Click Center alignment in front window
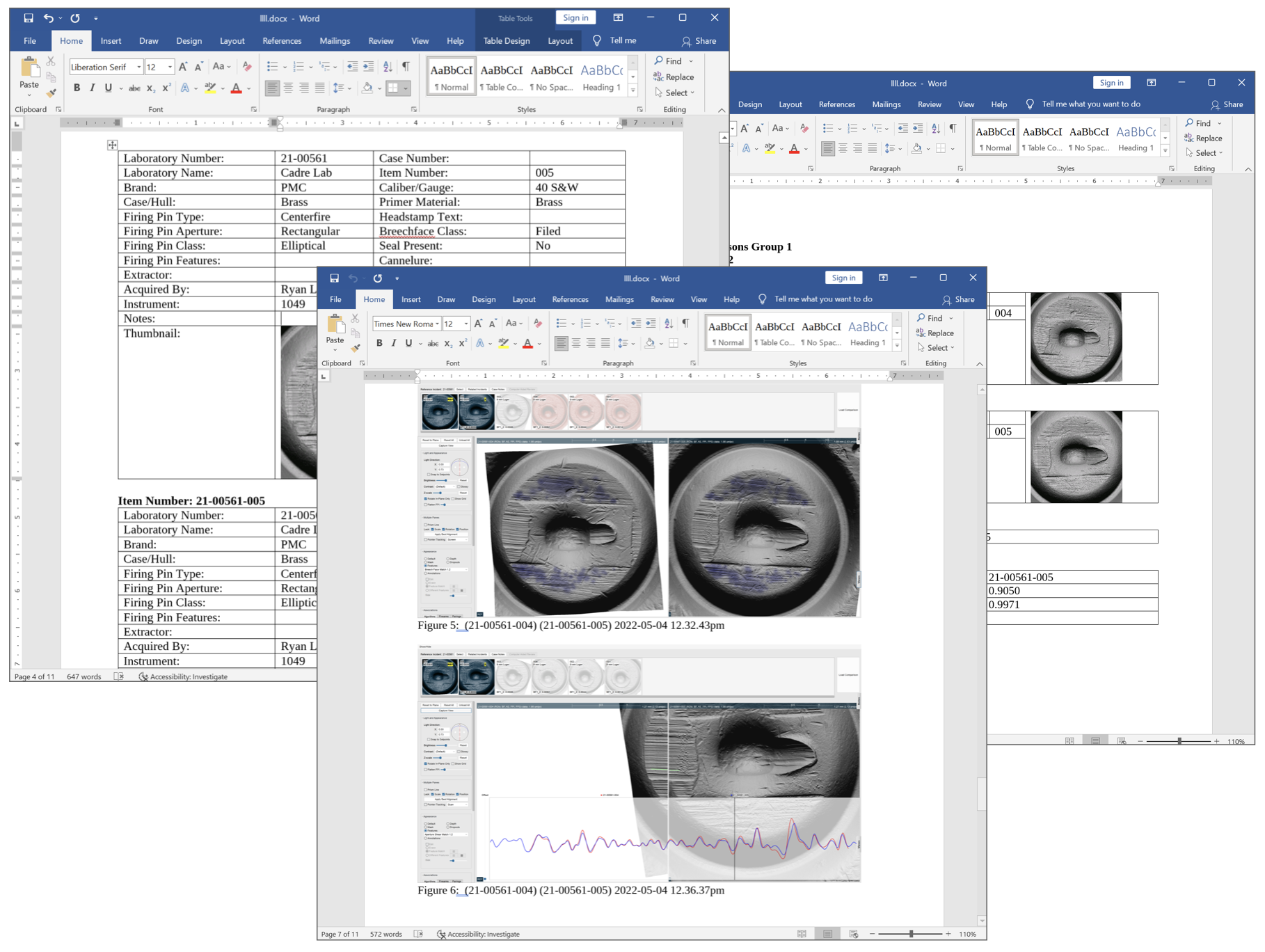1265x952 pixels. (x=576, y=343)
